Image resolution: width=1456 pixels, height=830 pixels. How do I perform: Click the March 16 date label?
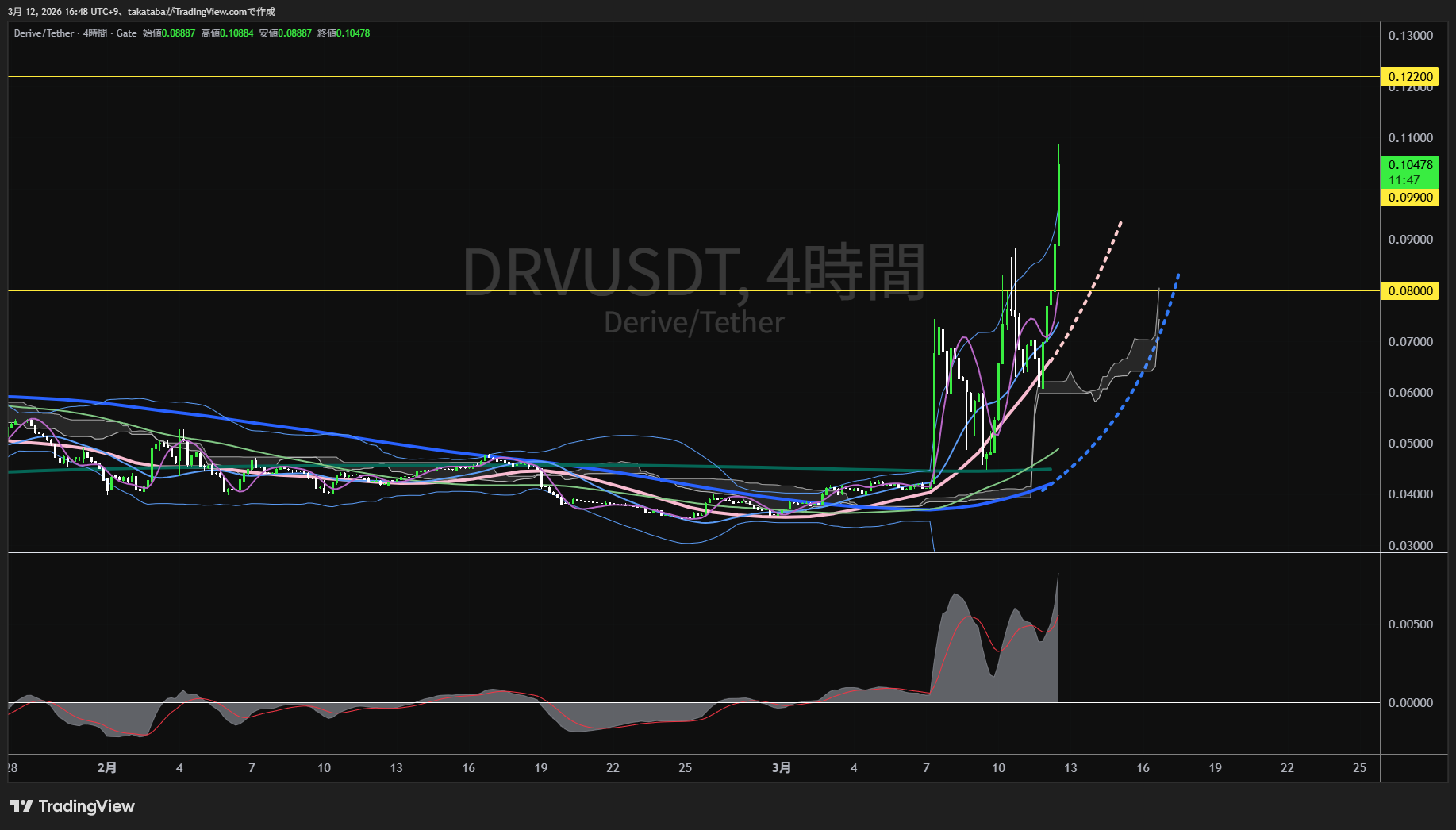(1143, 768)
